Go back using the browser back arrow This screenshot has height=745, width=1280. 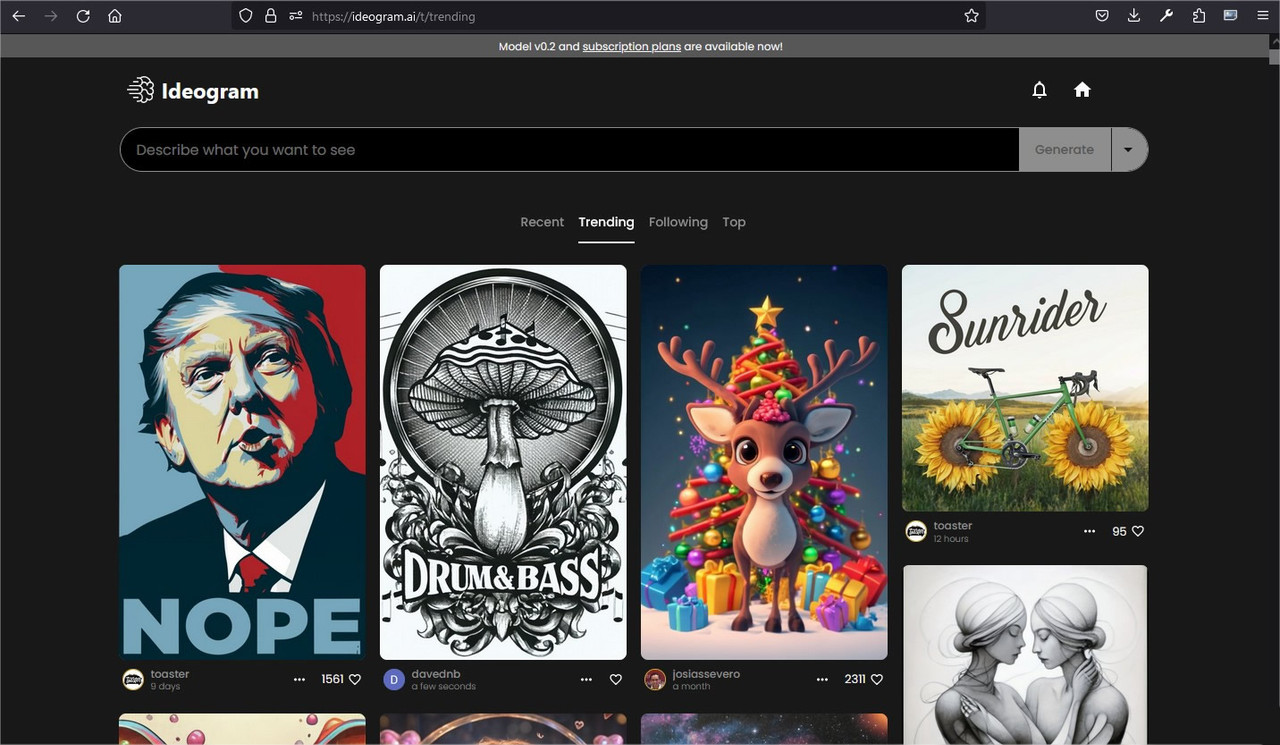(18, 16)
